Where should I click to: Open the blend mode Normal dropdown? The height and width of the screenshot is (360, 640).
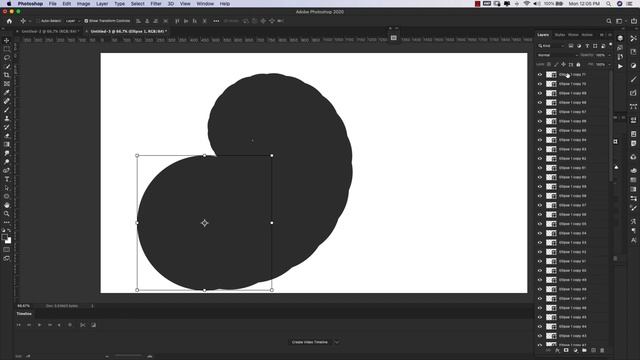[x=557, y=55]
